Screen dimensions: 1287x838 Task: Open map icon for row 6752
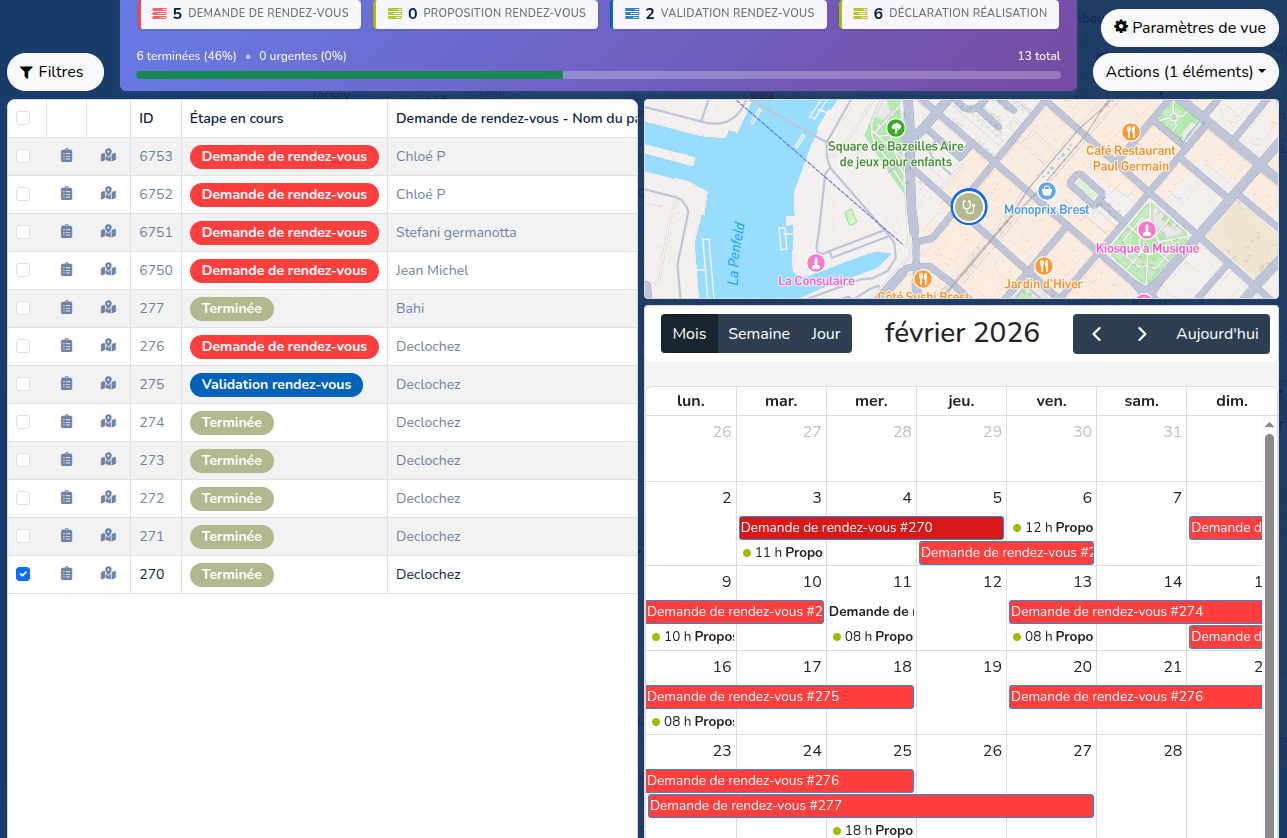(x=108, y=194)
